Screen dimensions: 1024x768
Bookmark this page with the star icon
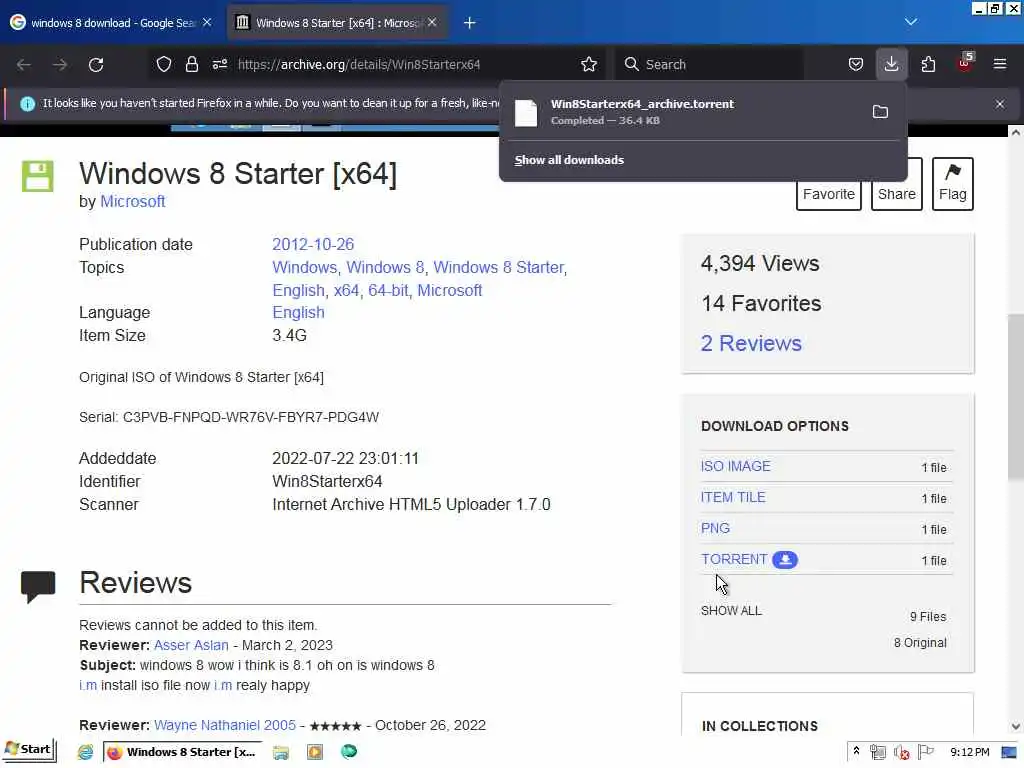tap(588, 64)
